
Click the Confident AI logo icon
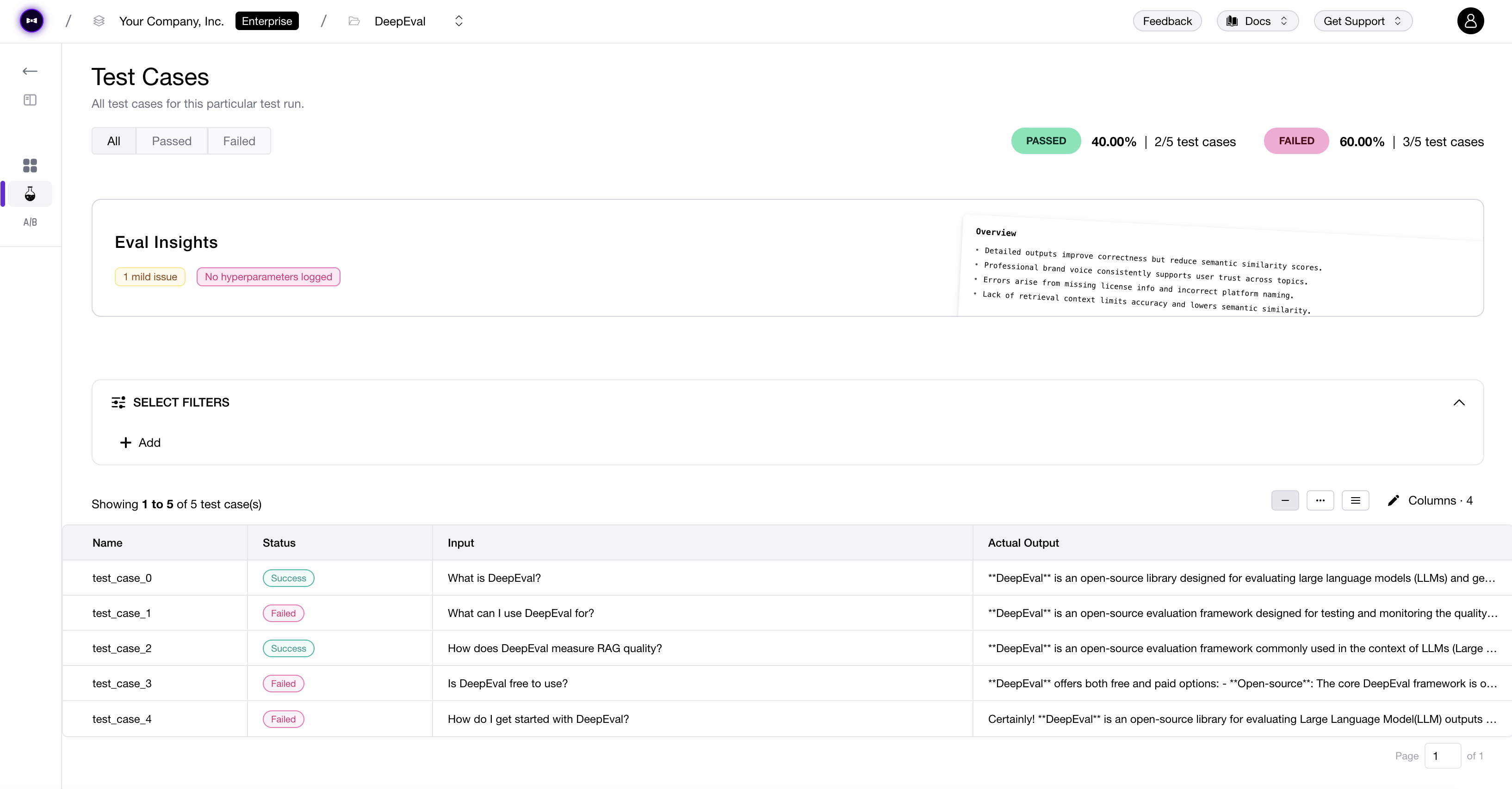tap(31, 20)
